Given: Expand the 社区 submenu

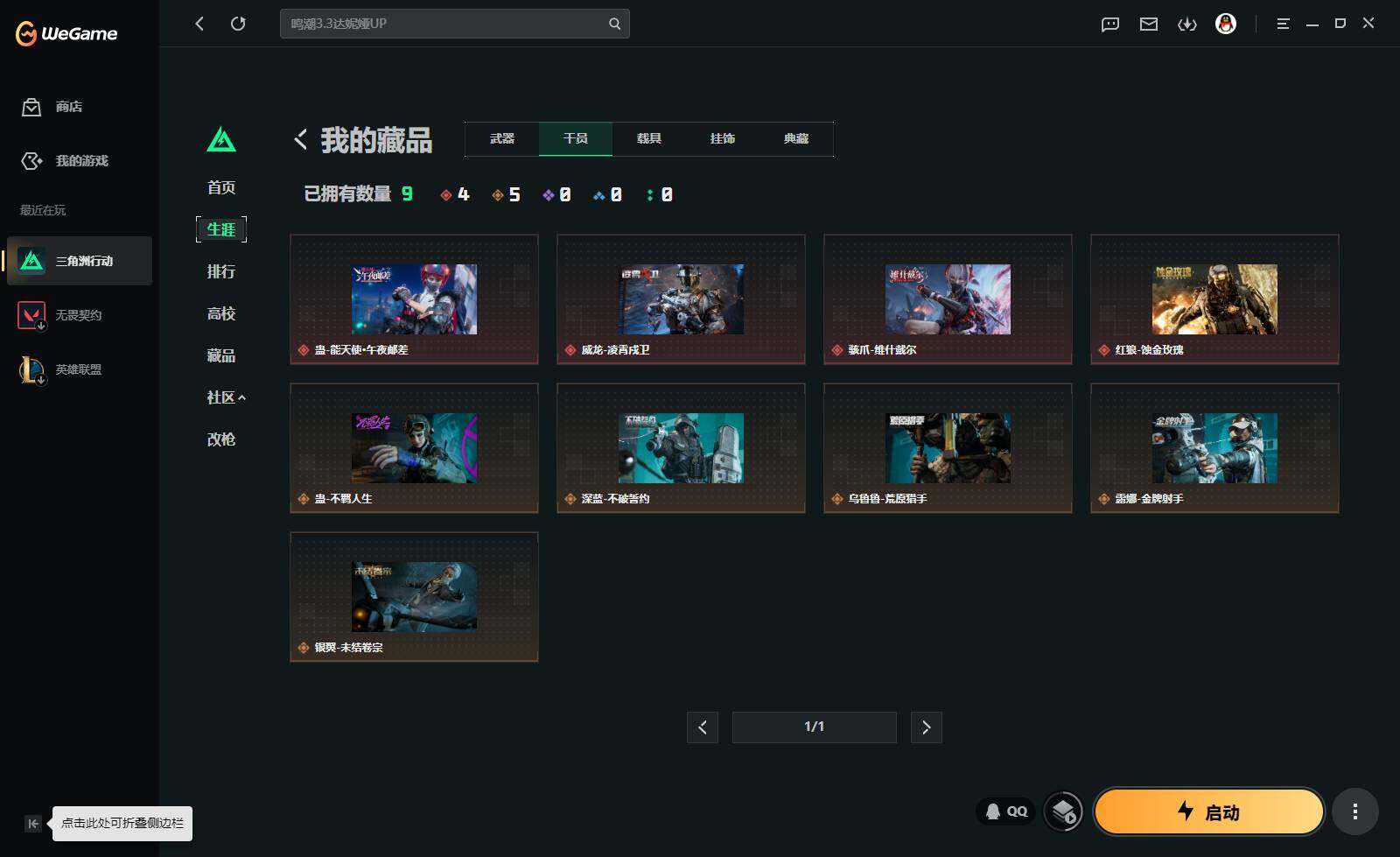Looking at the screenshot, I should pyautogui.click(x=226, y=397).
